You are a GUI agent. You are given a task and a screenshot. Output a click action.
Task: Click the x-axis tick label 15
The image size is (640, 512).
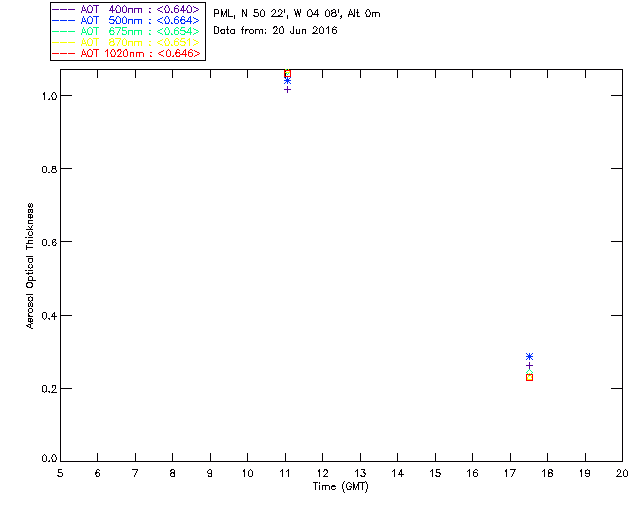pos(435,473)
